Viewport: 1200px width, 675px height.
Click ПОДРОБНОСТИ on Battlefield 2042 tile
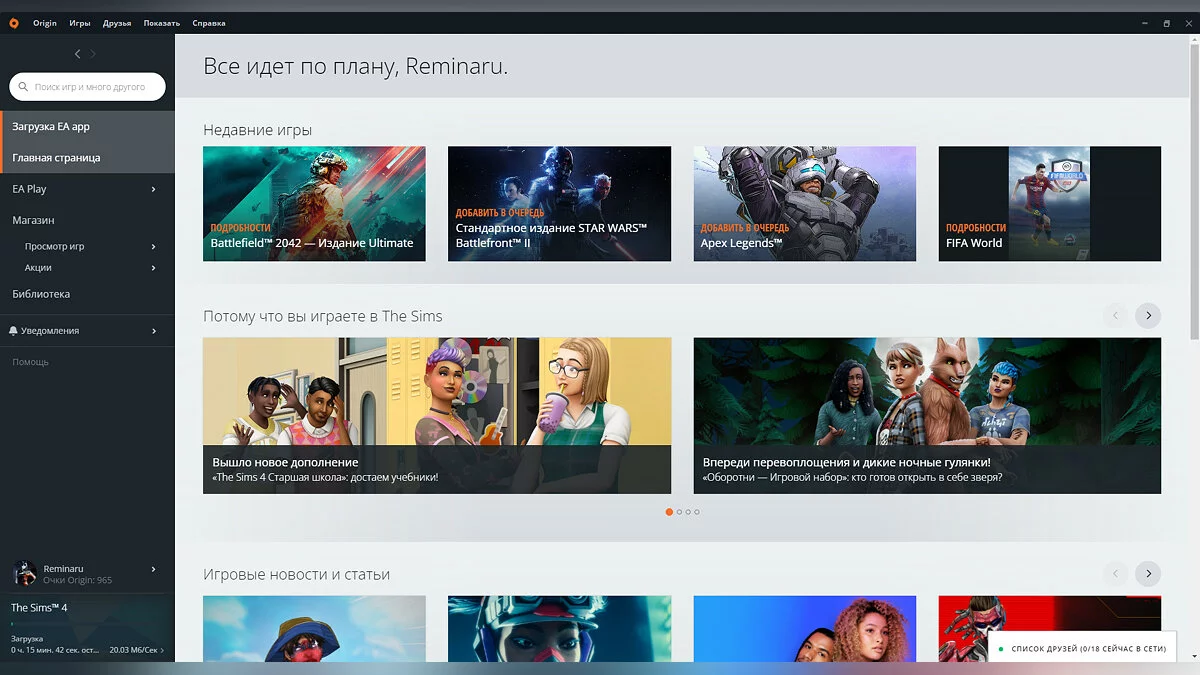pos(240,228)
